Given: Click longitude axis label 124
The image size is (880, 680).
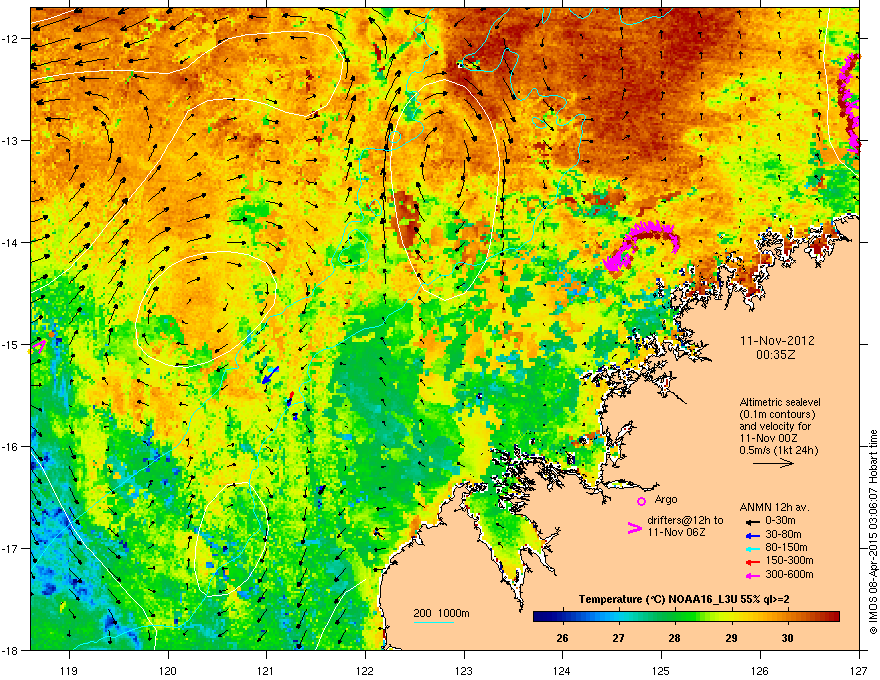Looking at the screenshot, I should point(562,670).
